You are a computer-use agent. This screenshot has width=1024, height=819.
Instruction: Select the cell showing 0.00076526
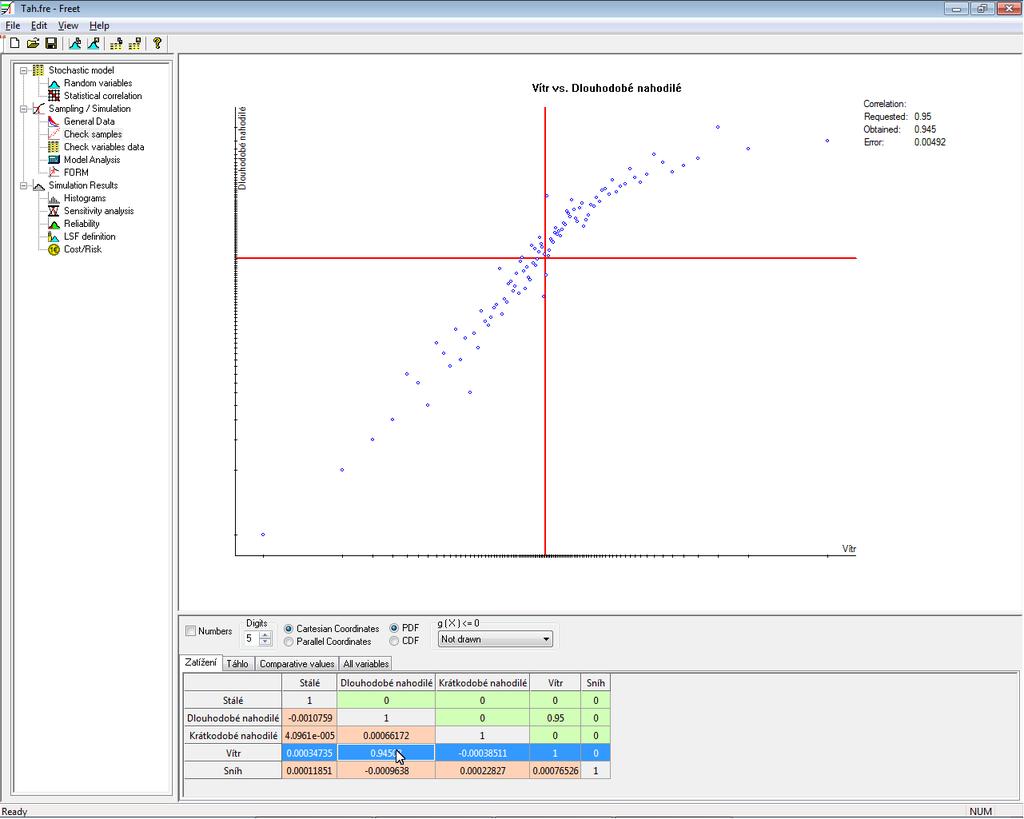(555, 771)
